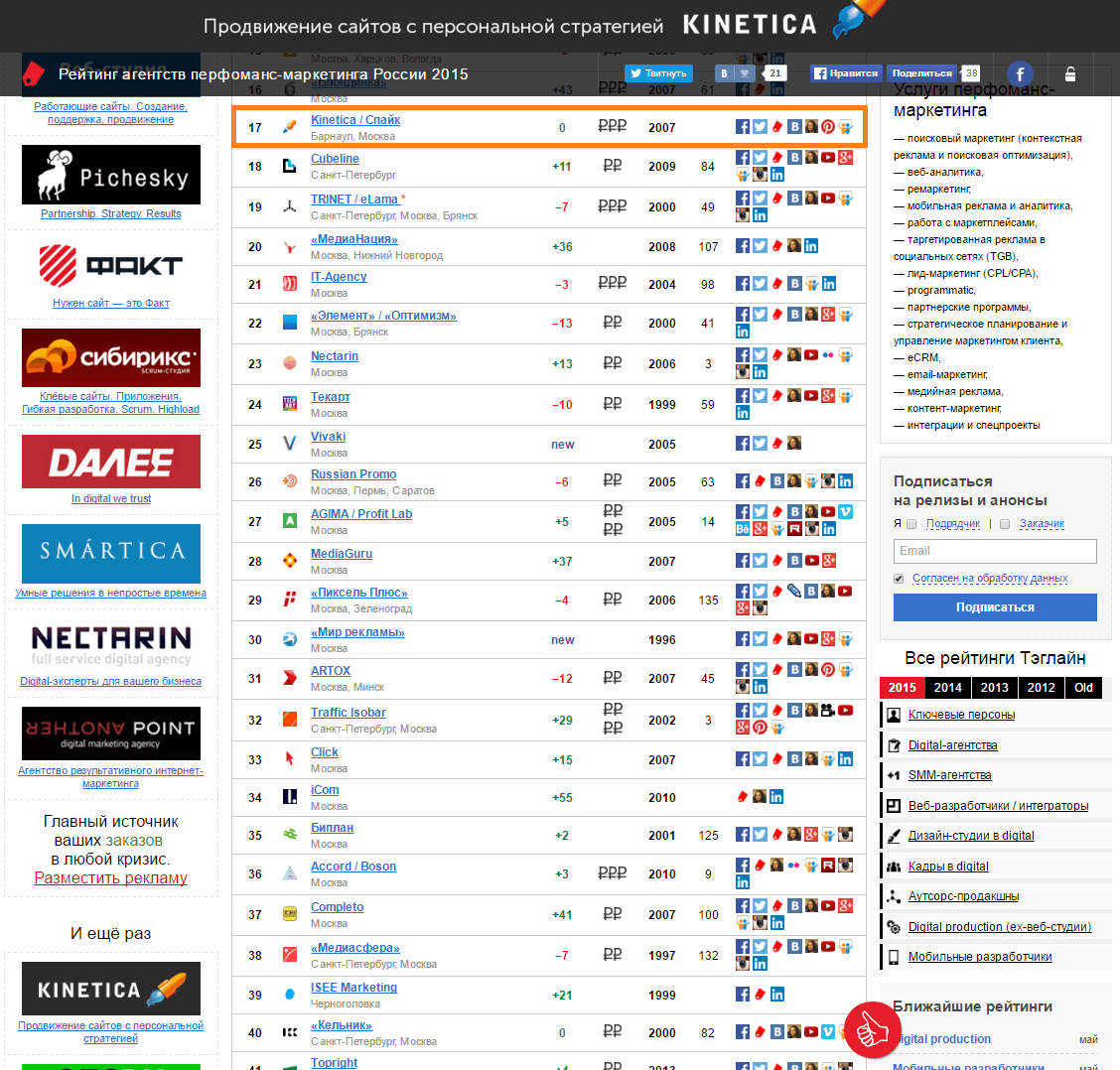Open the LinkedIn icon in Click row
Screen dimensions: 1120x1070
tap(845, 758)
